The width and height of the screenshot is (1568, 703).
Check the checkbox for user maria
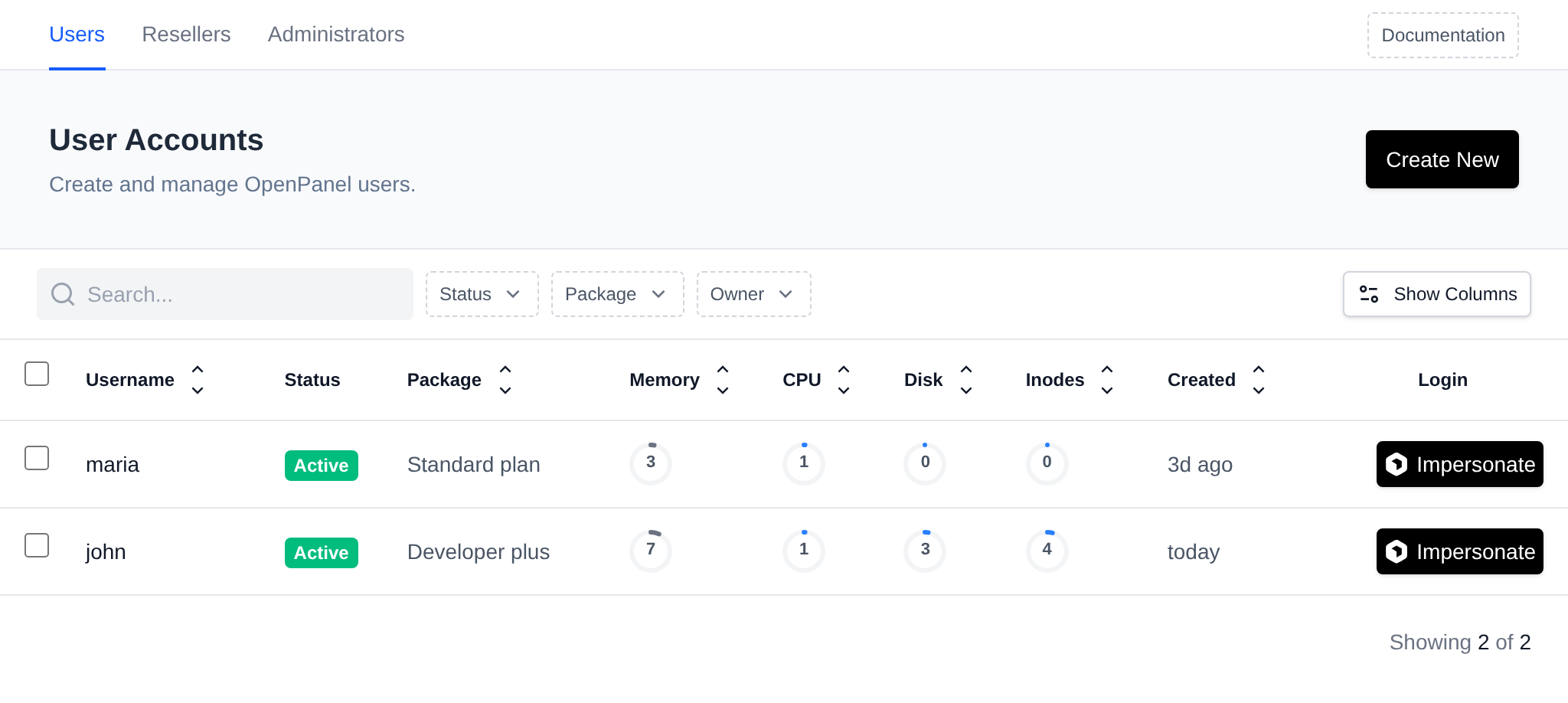click(x=37, y=458)
